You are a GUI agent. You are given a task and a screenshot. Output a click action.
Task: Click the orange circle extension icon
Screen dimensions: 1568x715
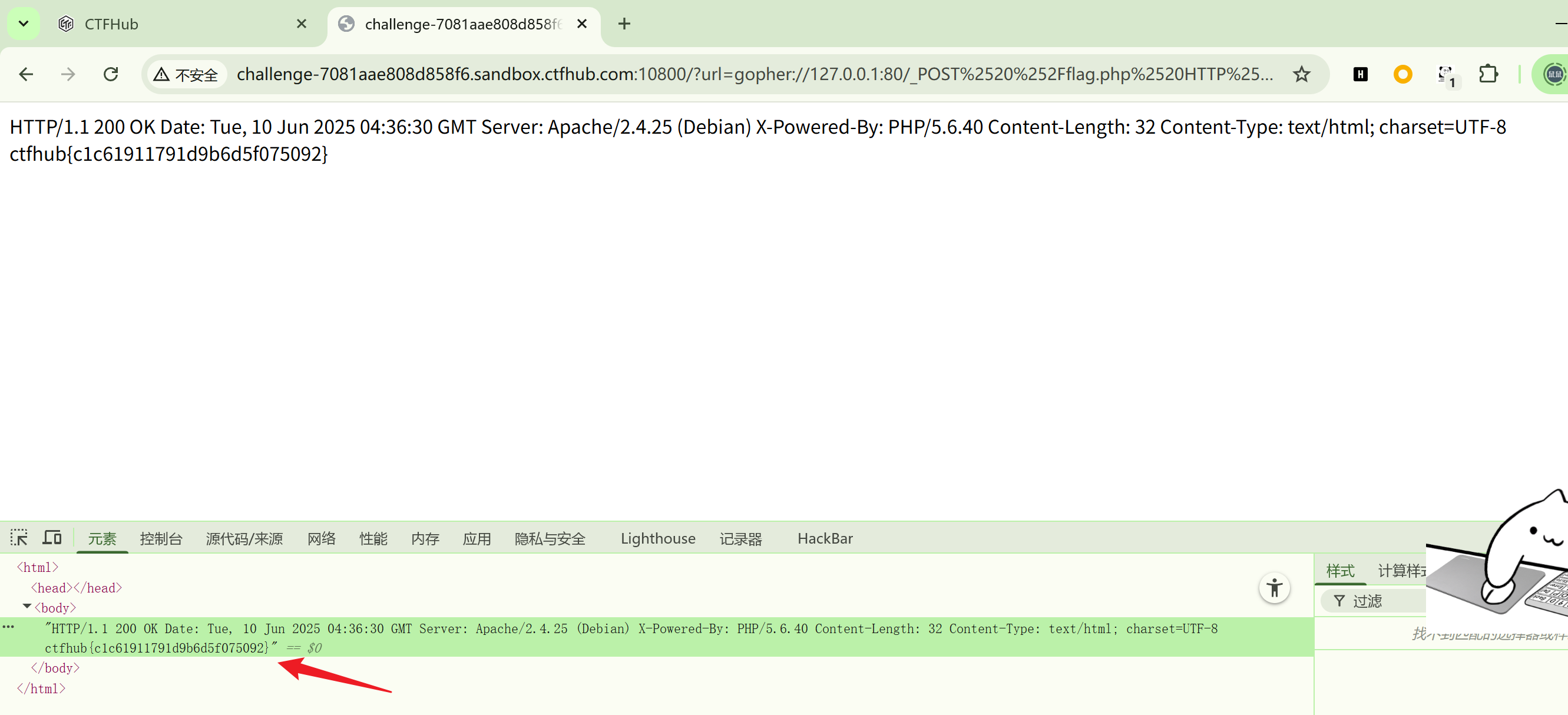click(1402, 74)
